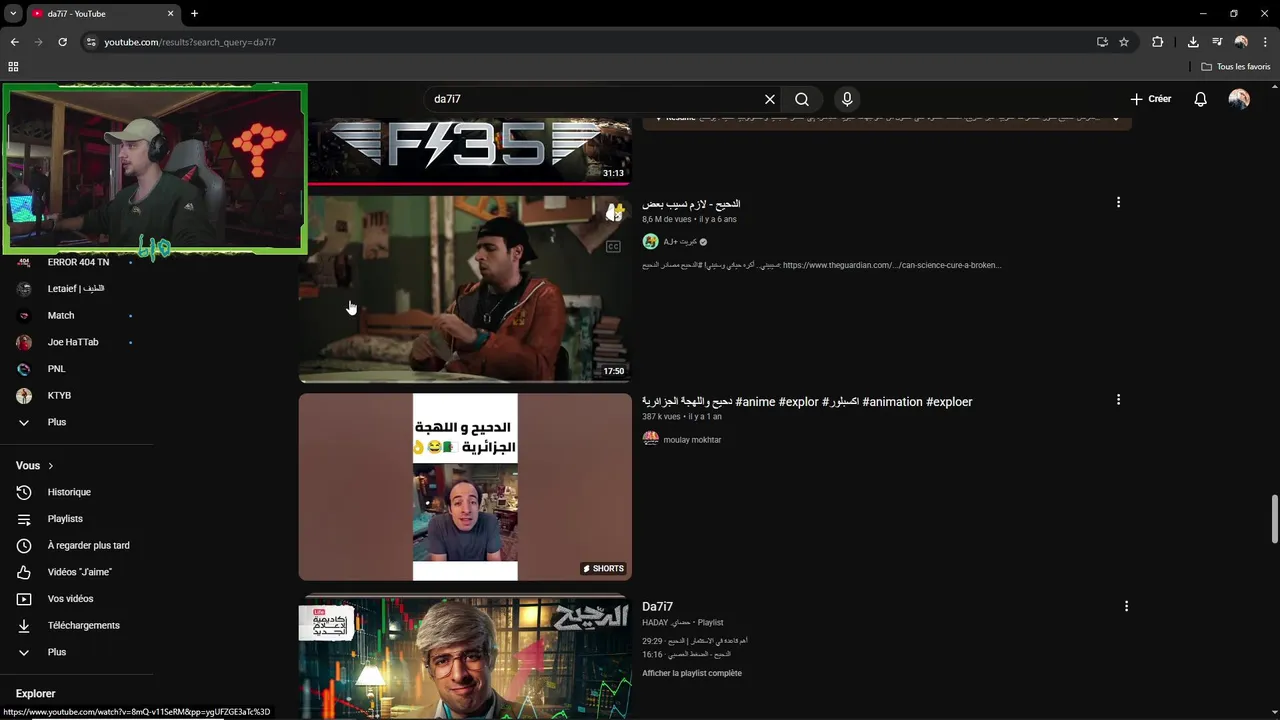Click the page vertical scrollbar thumb

pos(1274,519)
